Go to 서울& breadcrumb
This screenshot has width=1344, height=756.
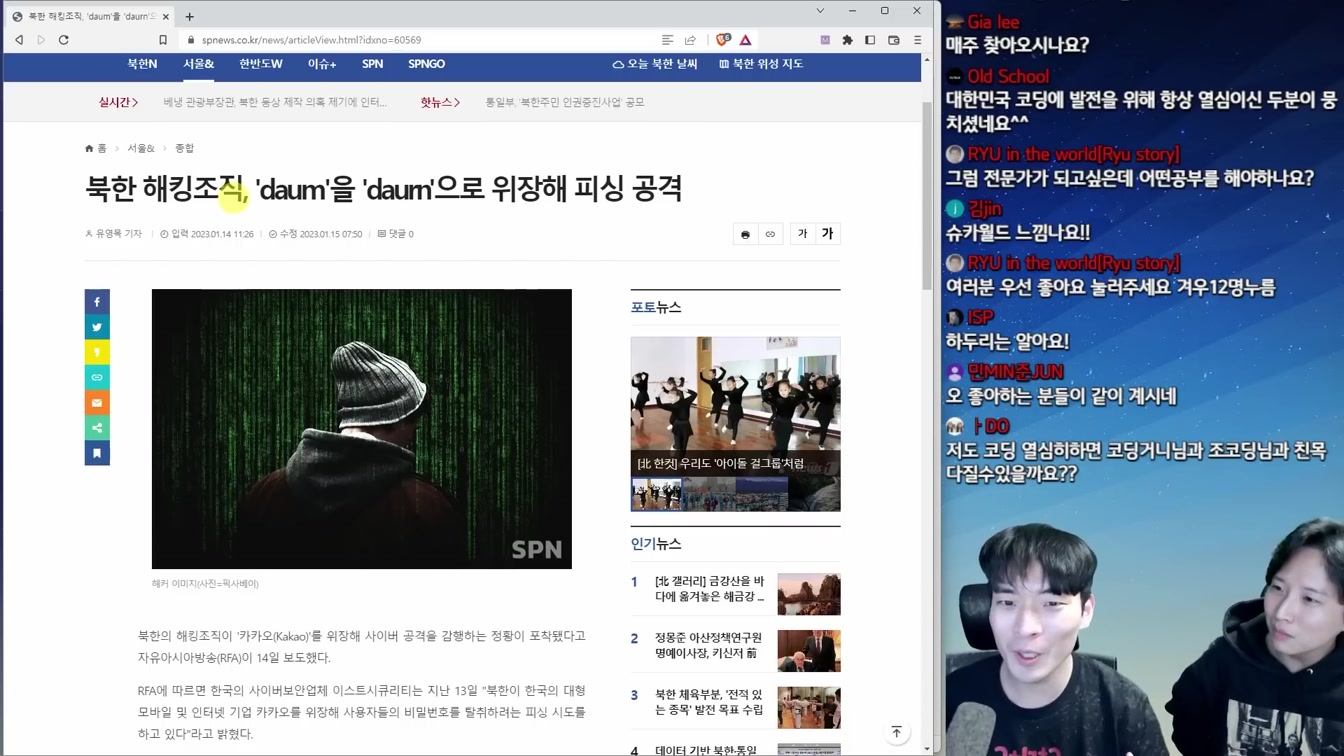(x=141, y=148)
